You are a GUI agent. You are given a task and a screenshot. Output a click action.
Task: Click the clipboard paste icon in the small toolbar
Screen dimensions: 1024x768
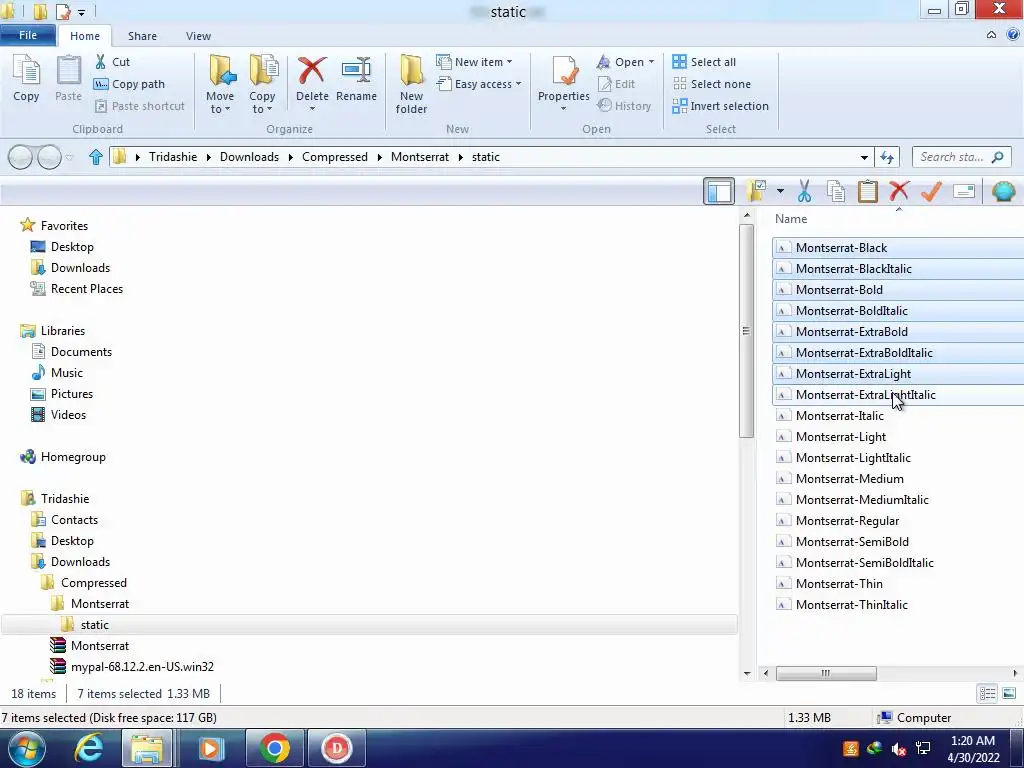pyautogui.click(x=867, y=191)
